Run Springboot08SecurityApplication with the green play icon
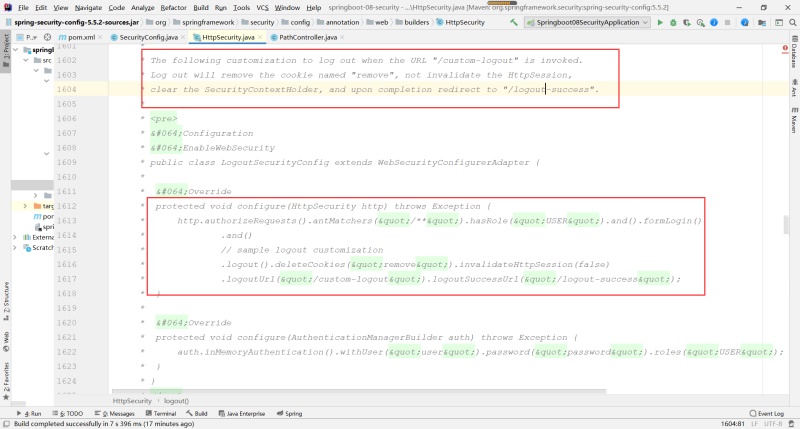Viewport: 800px width, 429px height. coord(660,22)
